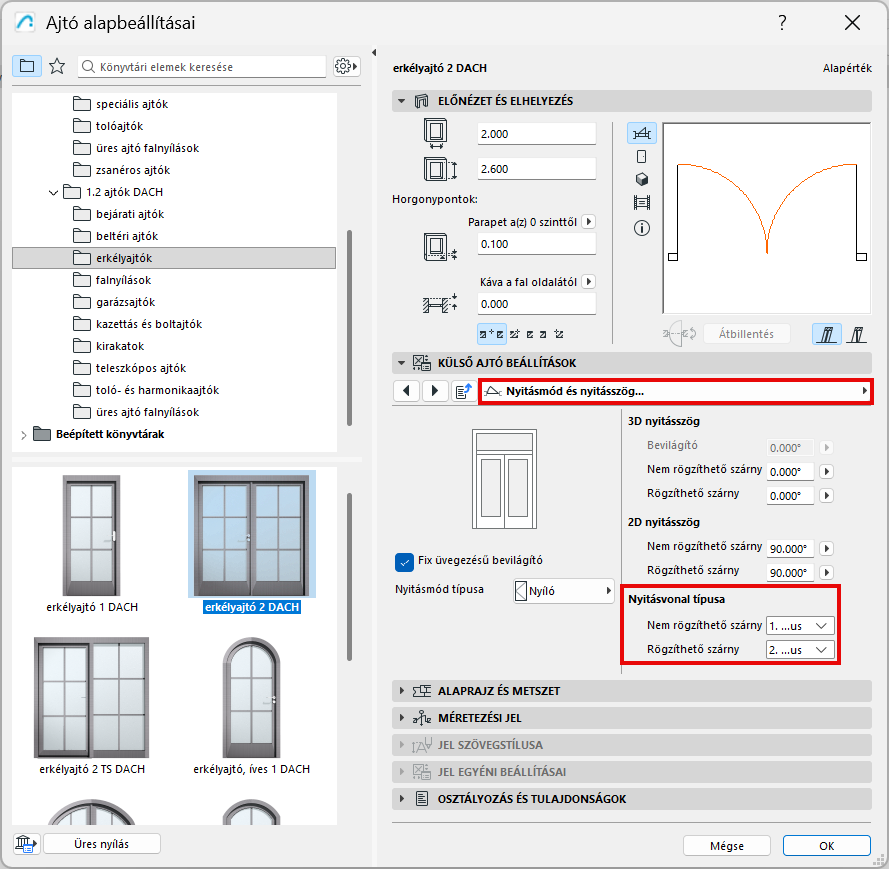Go to next settings page arrow
The width and height of the screenshot is (889, 869).
435,391
